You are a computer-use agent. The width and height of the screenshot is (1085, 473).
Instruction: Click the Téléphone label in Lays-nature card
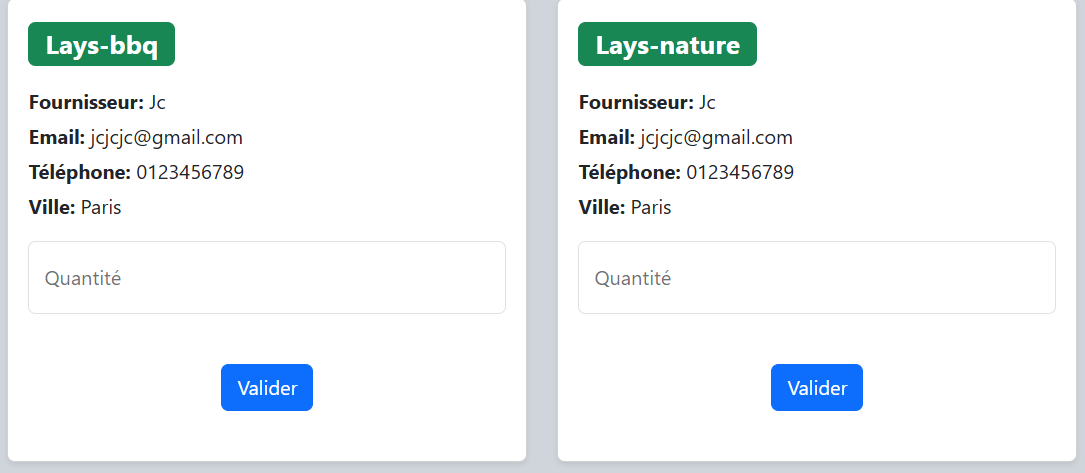pyautogui.click(x=630, y=173)
